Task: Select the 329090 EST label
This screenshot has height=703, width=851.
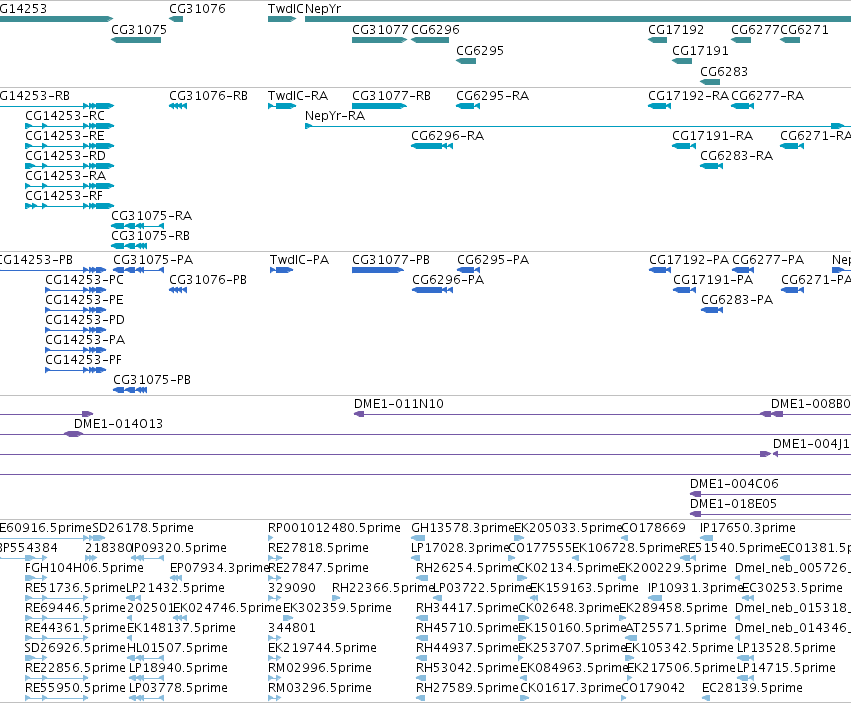Action: (x=292, y=588)
